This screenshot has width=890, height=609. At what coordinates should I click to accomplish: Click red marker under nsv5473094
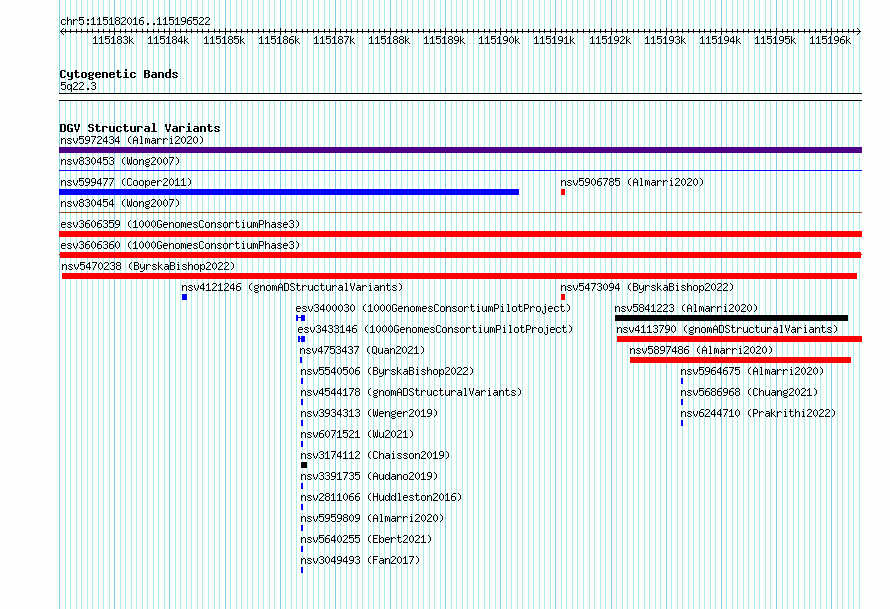[x=563, y=297]
